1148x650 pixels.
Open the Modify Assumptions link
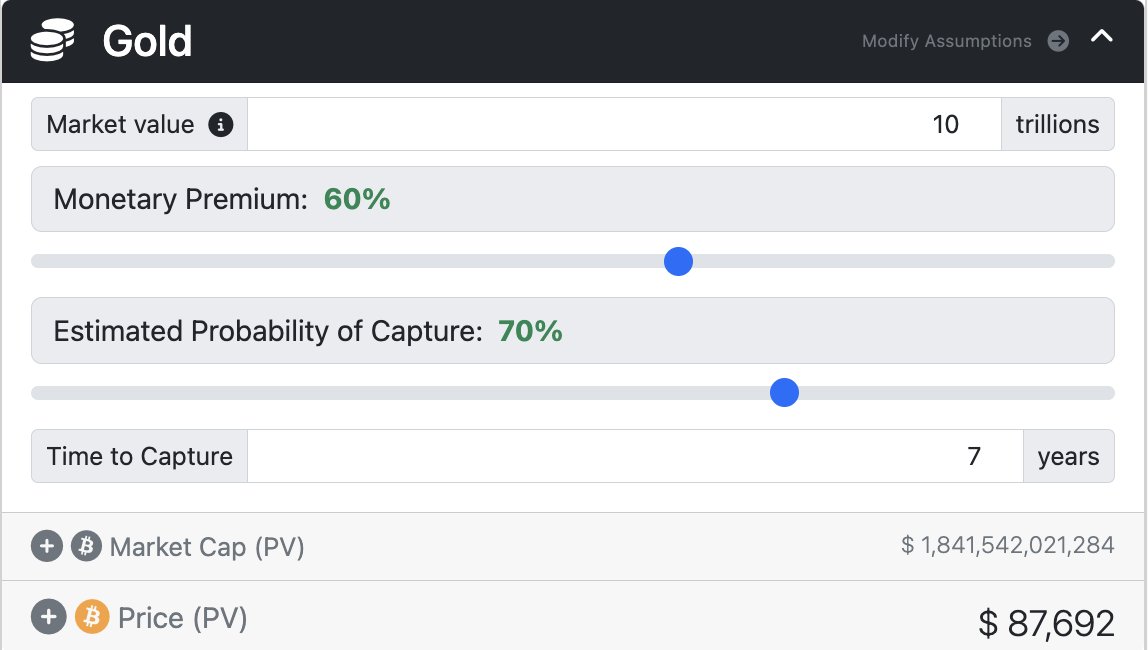coord(946,41)
